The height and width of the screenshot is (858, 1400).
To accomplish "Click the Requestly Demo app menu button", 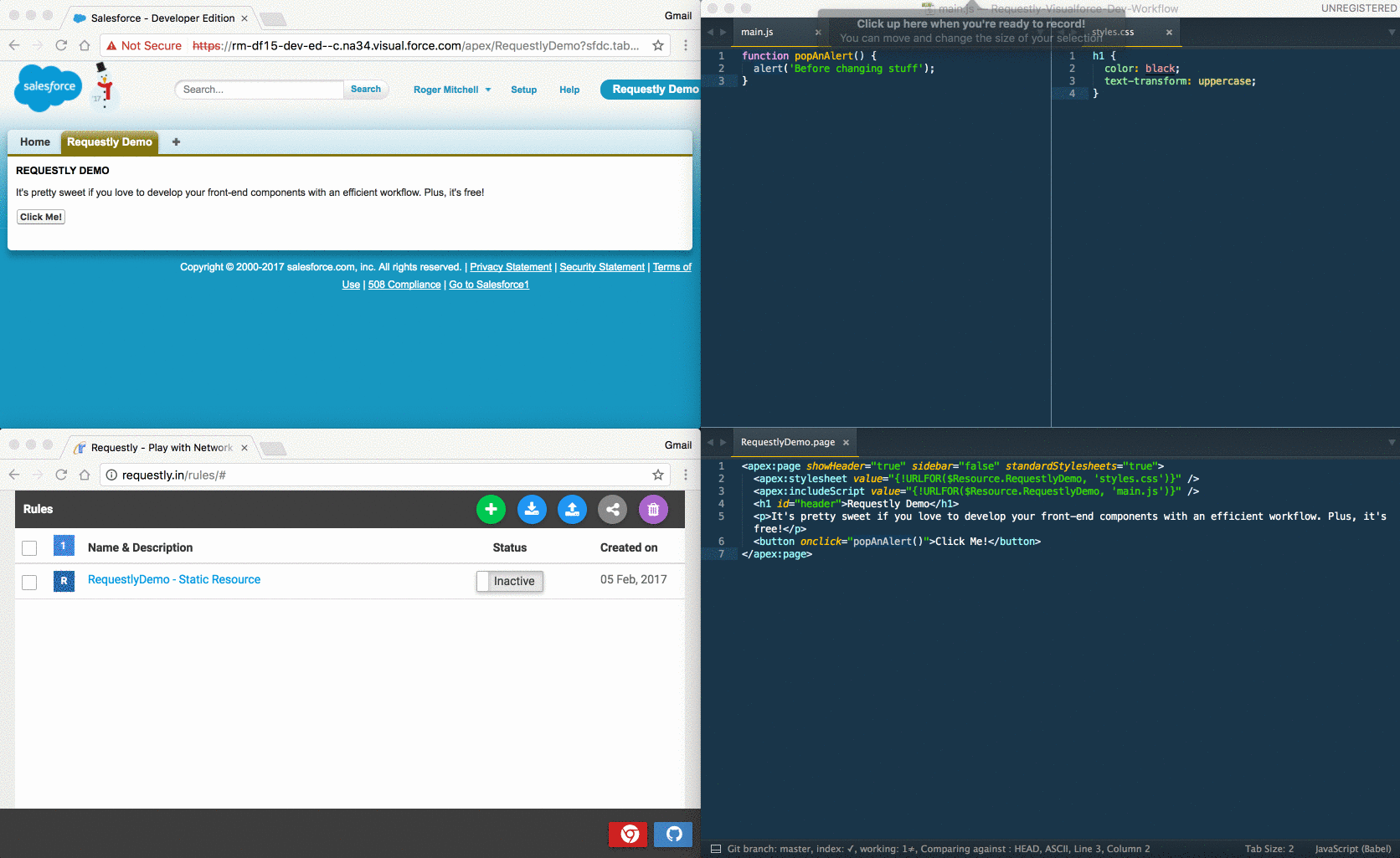I will tap(651, 90).
